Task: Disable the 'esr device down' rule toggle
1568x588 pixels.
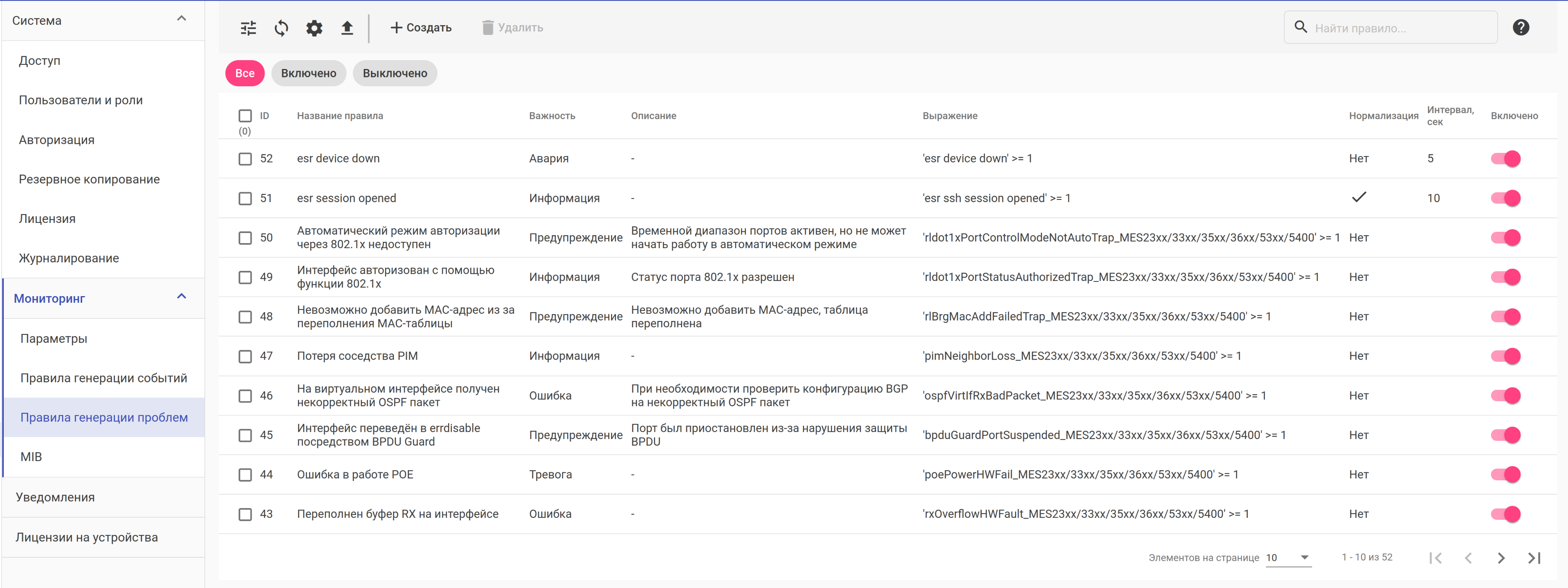Action: [x=1506, y=159]
